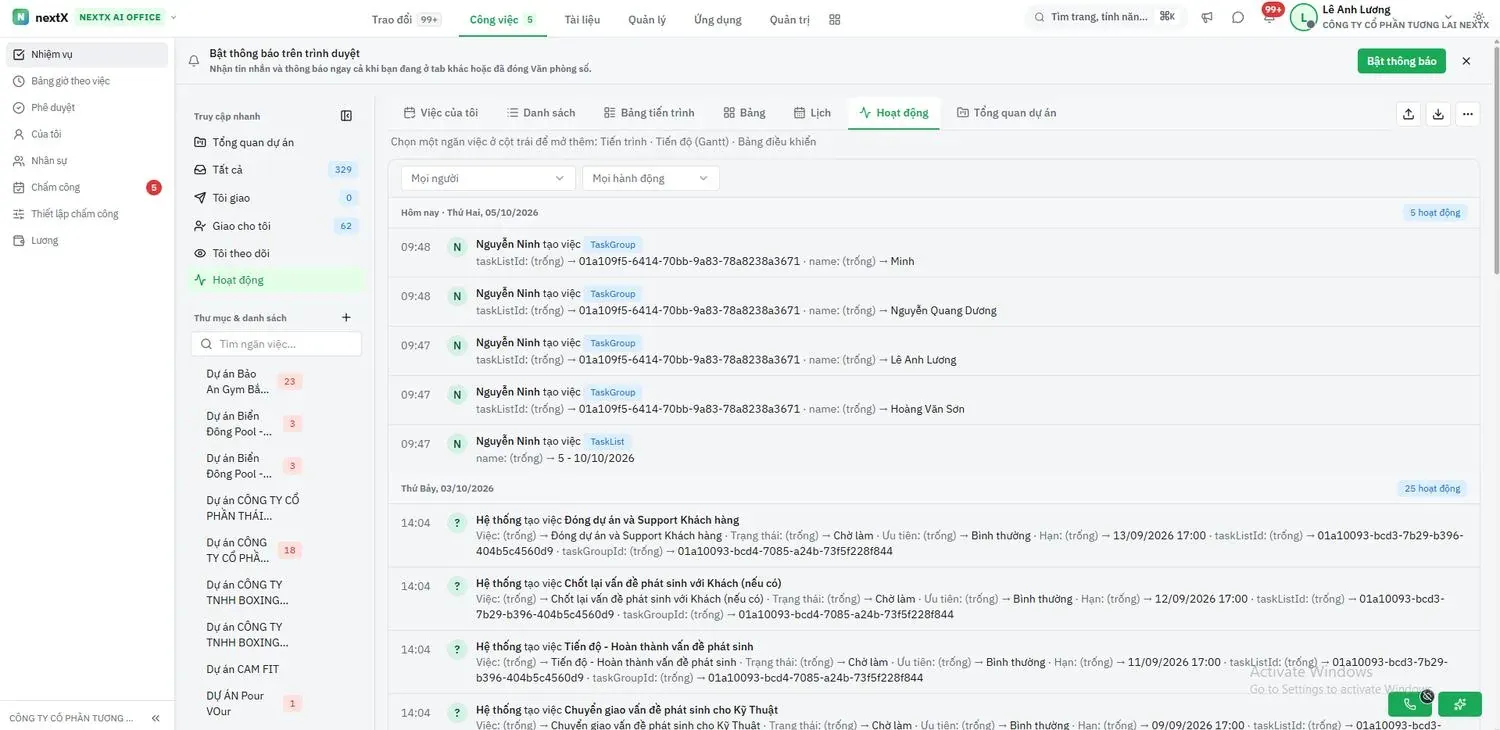This screenshot has width=1500, height=730.
Task: Collapse the left sidebar with double chevron
Action: [x=155, y=718]
